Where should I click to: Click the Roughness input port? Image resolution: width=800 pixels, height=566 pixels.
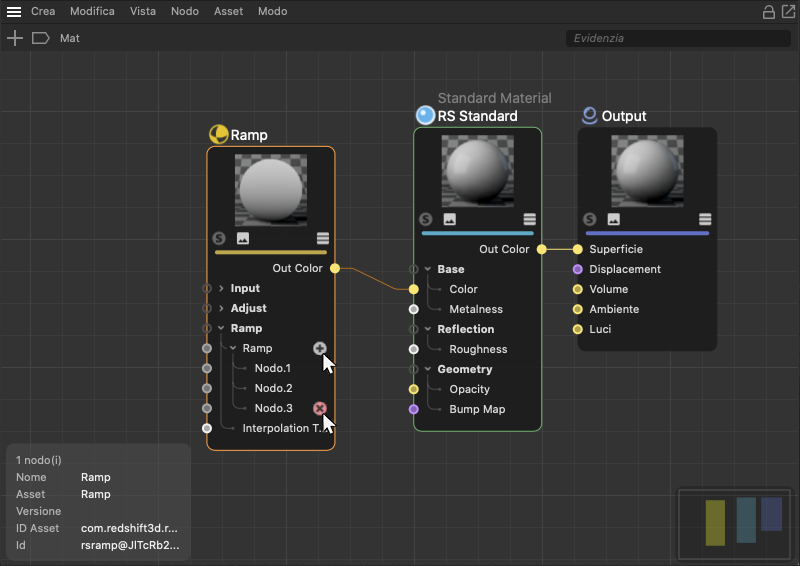(414, 349)
